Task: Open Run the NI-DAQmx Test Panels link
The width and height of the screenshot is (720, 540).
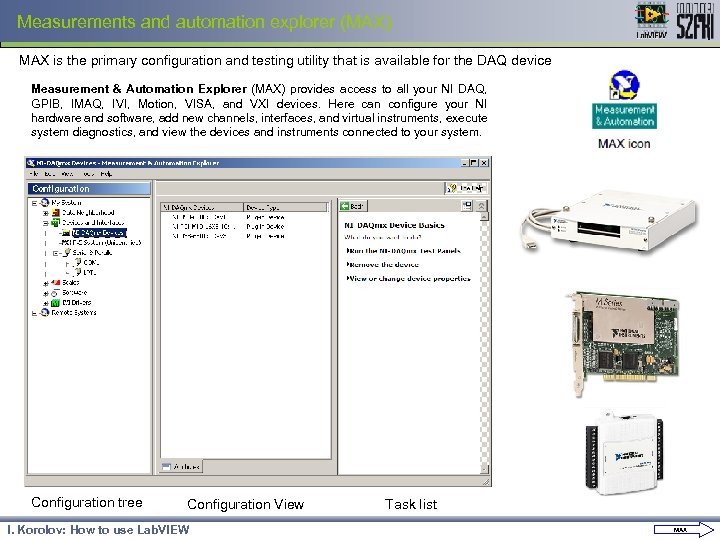Action: coord(404,251)
